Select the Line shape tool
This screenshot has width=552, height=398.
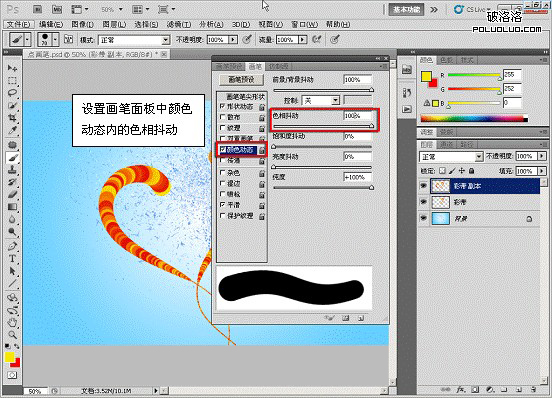click(12, 283)
